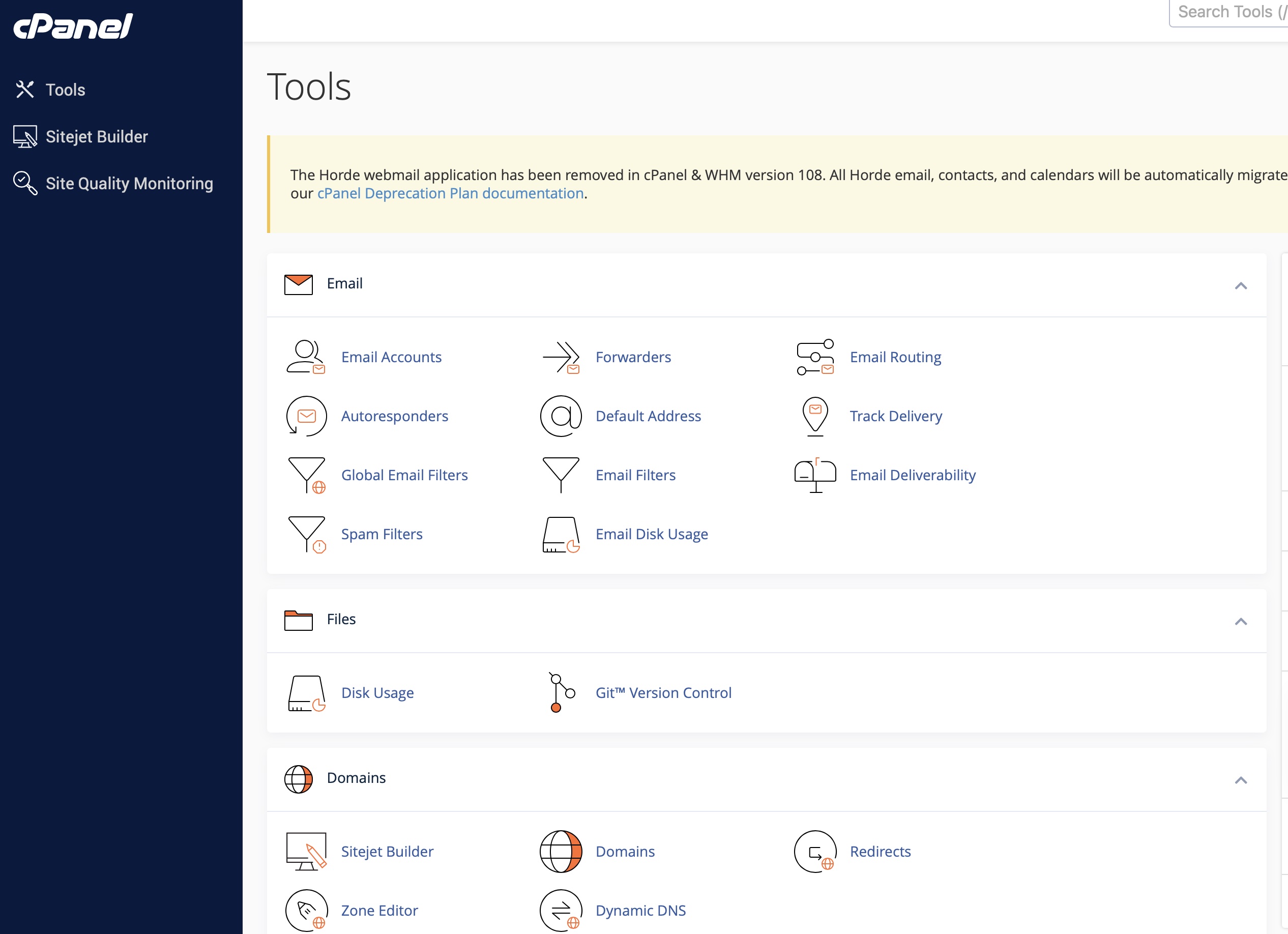The height and width of the screenshot is (934, 1288).
Task: Open Tools in the sidebar menu
Action: pyautogui.click(x=65, y=90)
